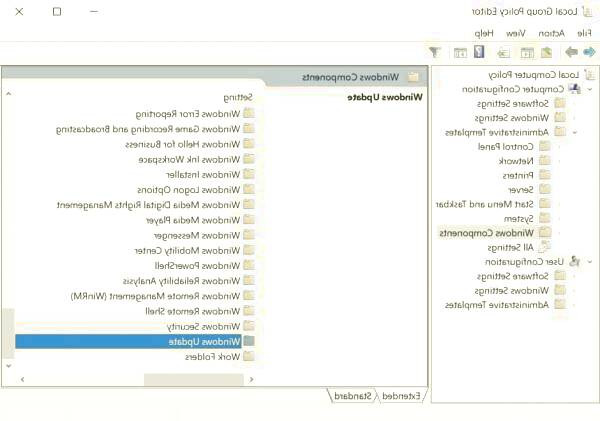This screenshot has height=421, width=600.
Task: Click the Filter funnel toolbar icon
Action: 435,52
